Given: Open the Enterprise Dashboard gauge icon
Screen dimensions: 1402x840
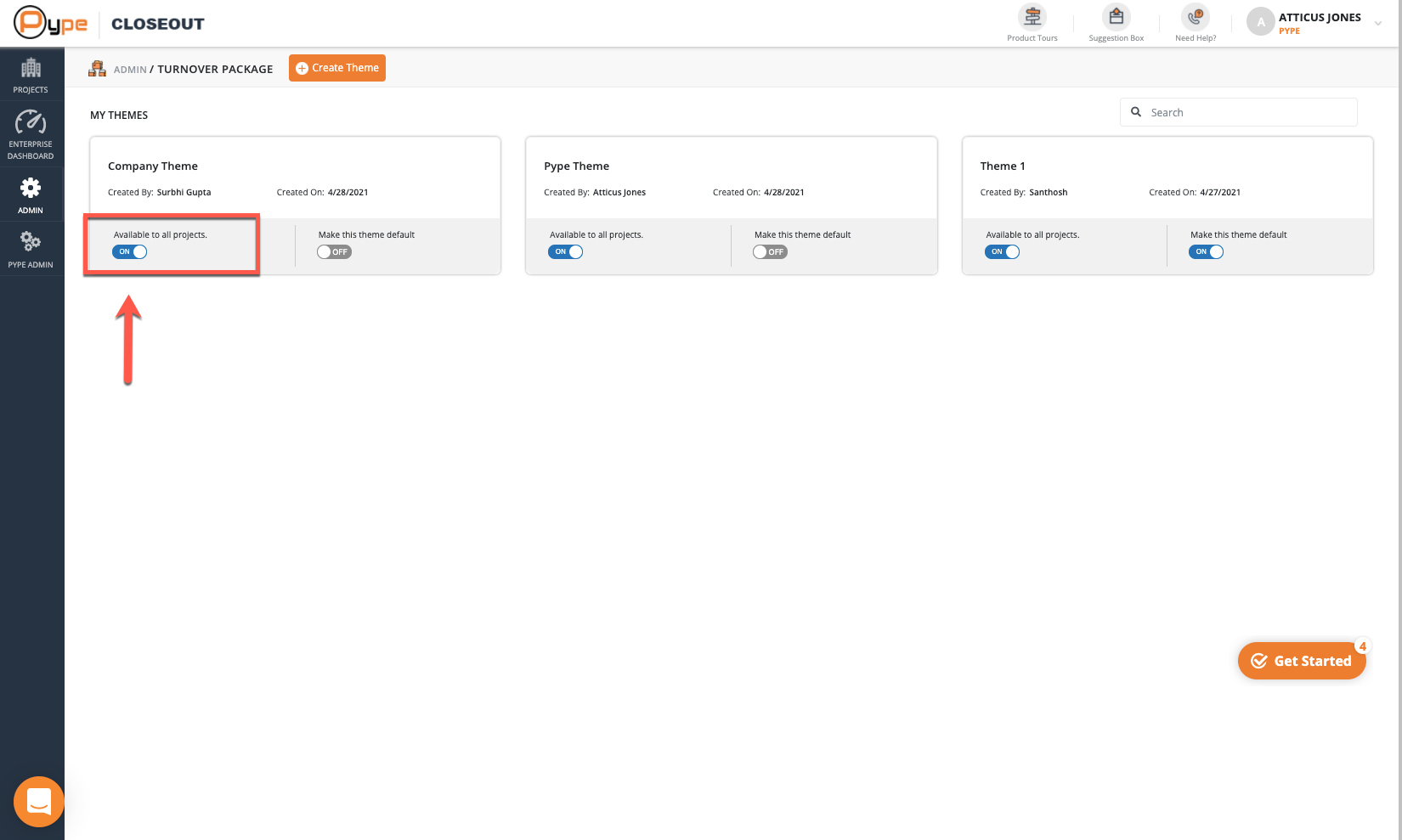Looking at the screenshot, I should click(31, 122).
